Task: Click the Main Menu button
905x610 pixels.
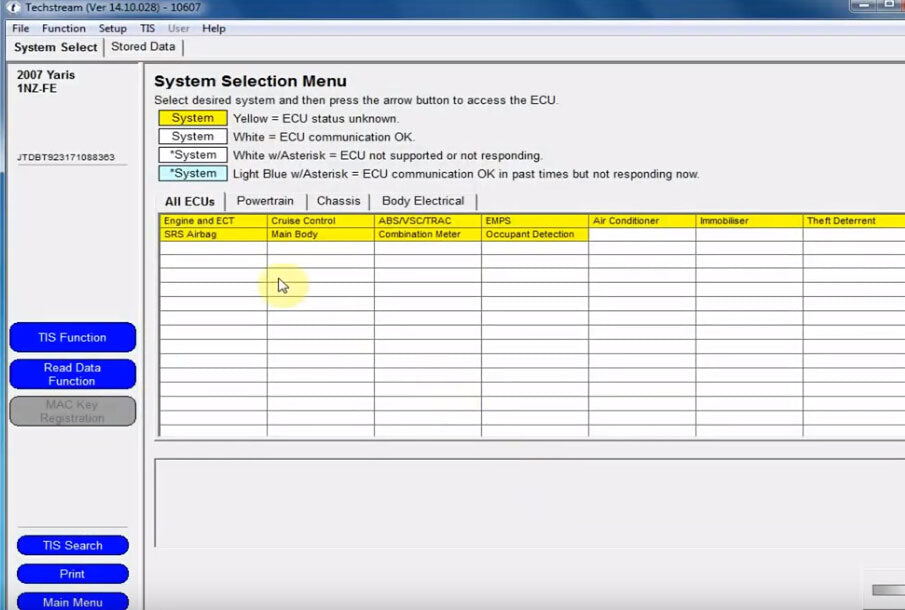Action: (x=73, y=601)
